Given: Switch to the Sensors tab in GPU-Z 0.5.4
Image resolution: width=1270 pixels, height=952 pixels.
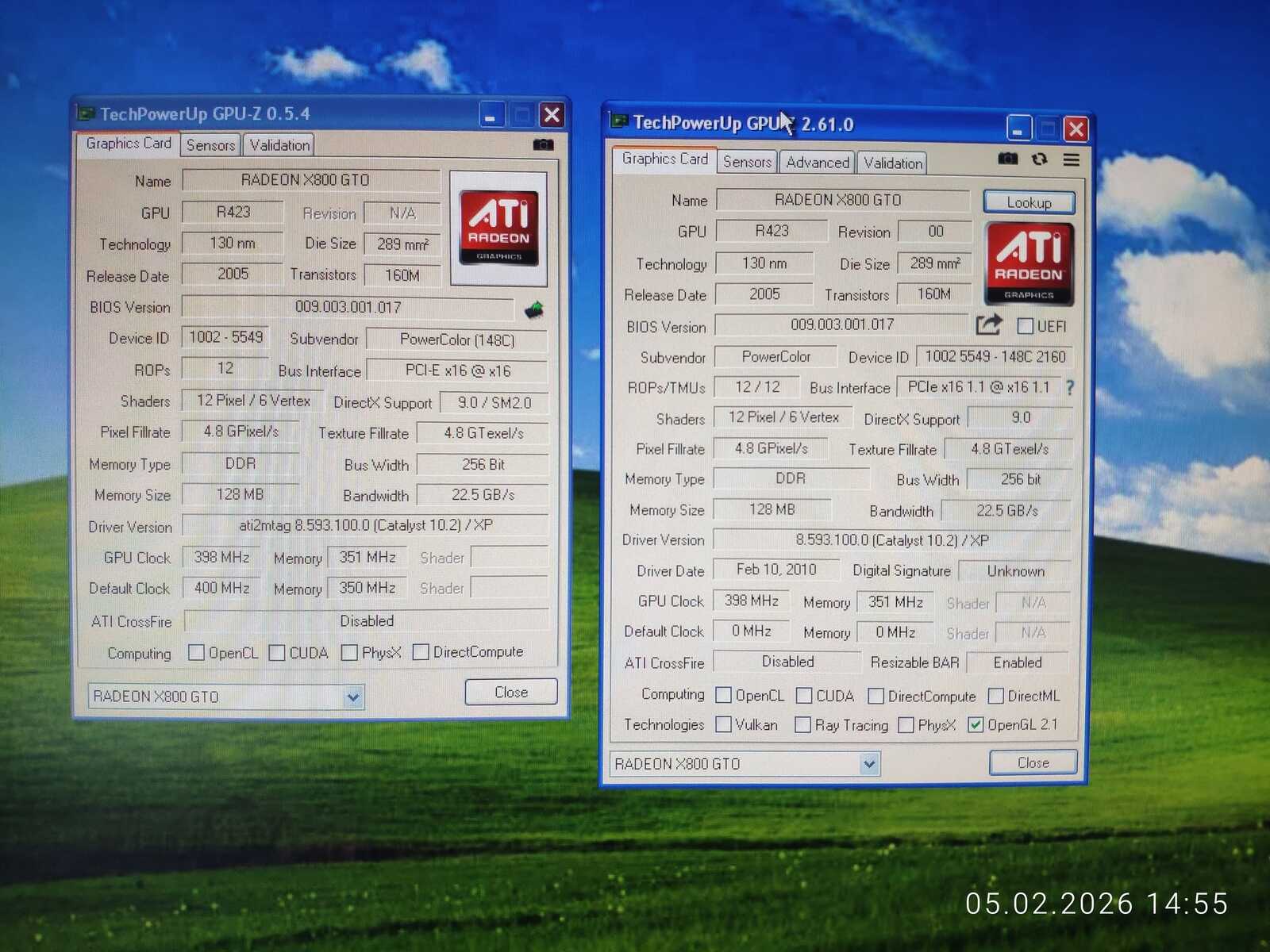Looking at the screenshot, I should point(211,145).
